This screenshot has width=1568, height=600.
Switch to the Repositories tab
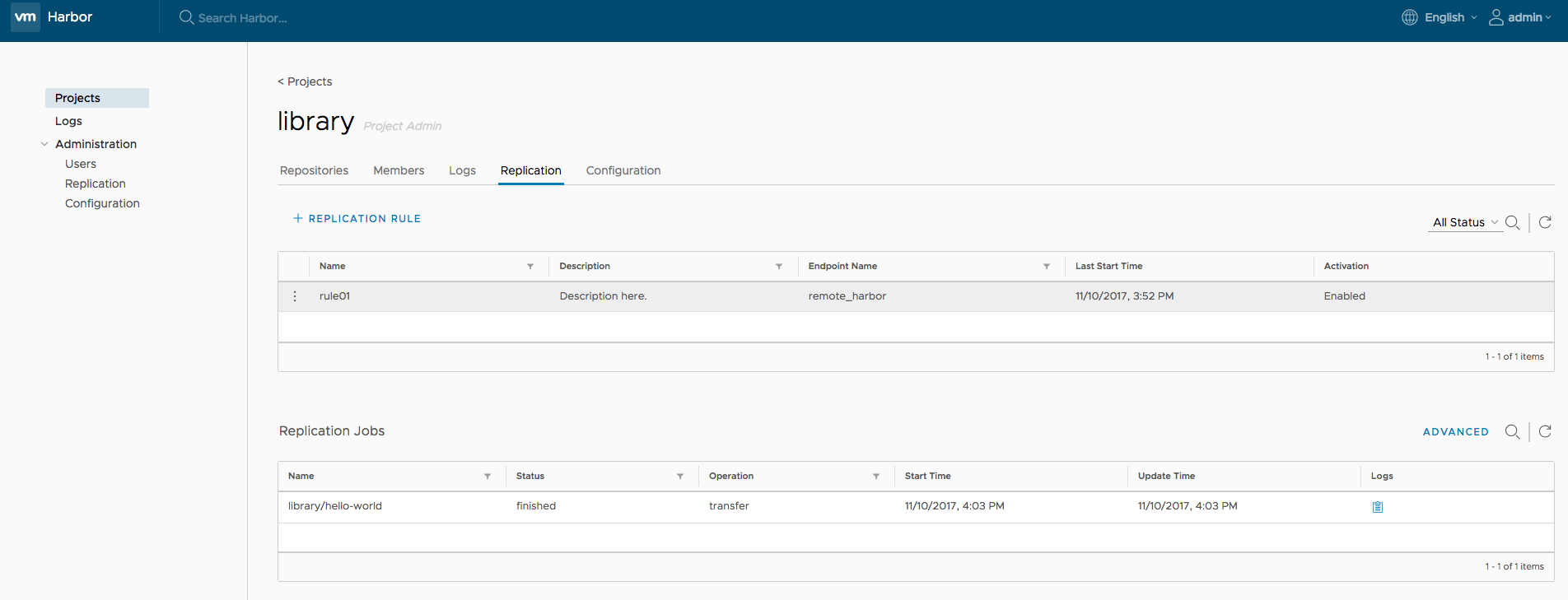pyautogui.click(x=314, y=170)
